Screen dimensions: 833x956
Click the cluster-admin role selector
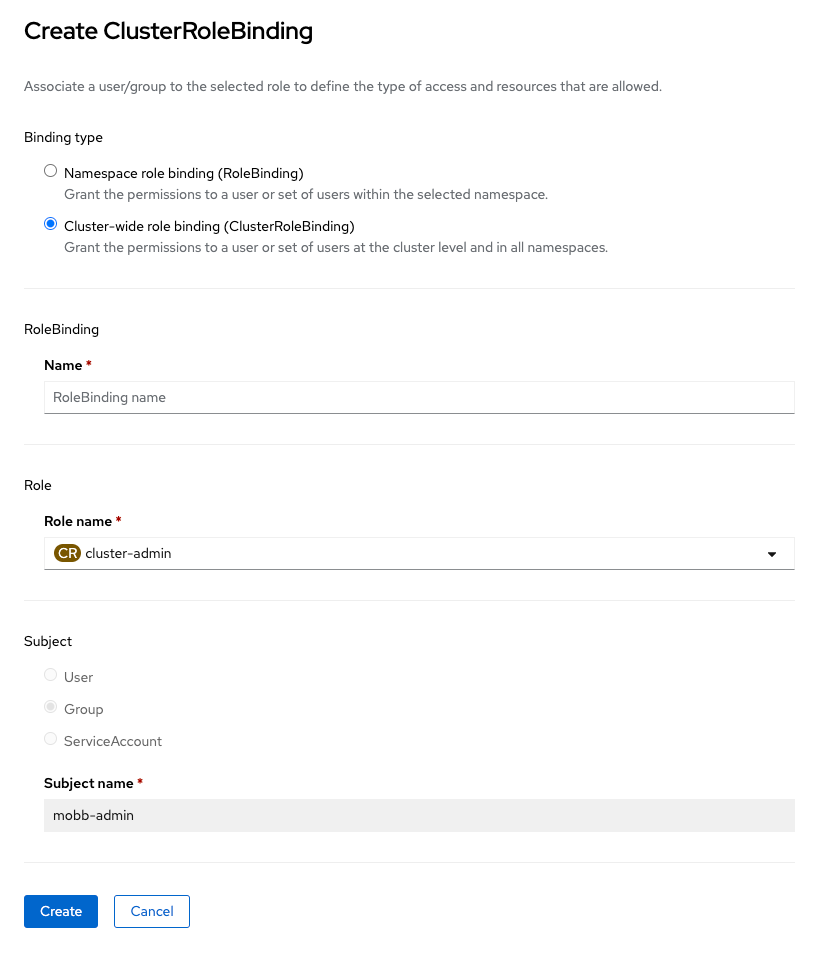click(400, 552)
